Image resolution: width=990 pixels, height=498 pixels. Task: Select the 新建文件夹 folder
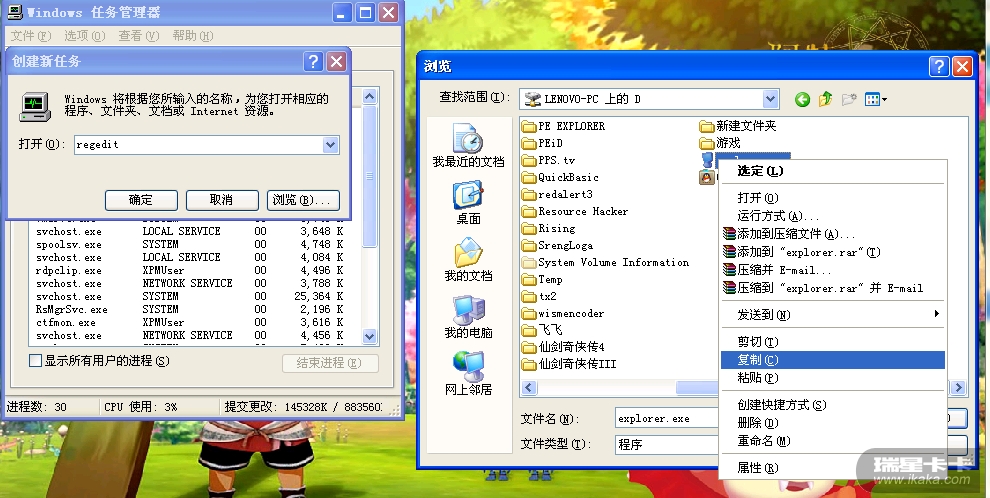(x=738, y=126)
